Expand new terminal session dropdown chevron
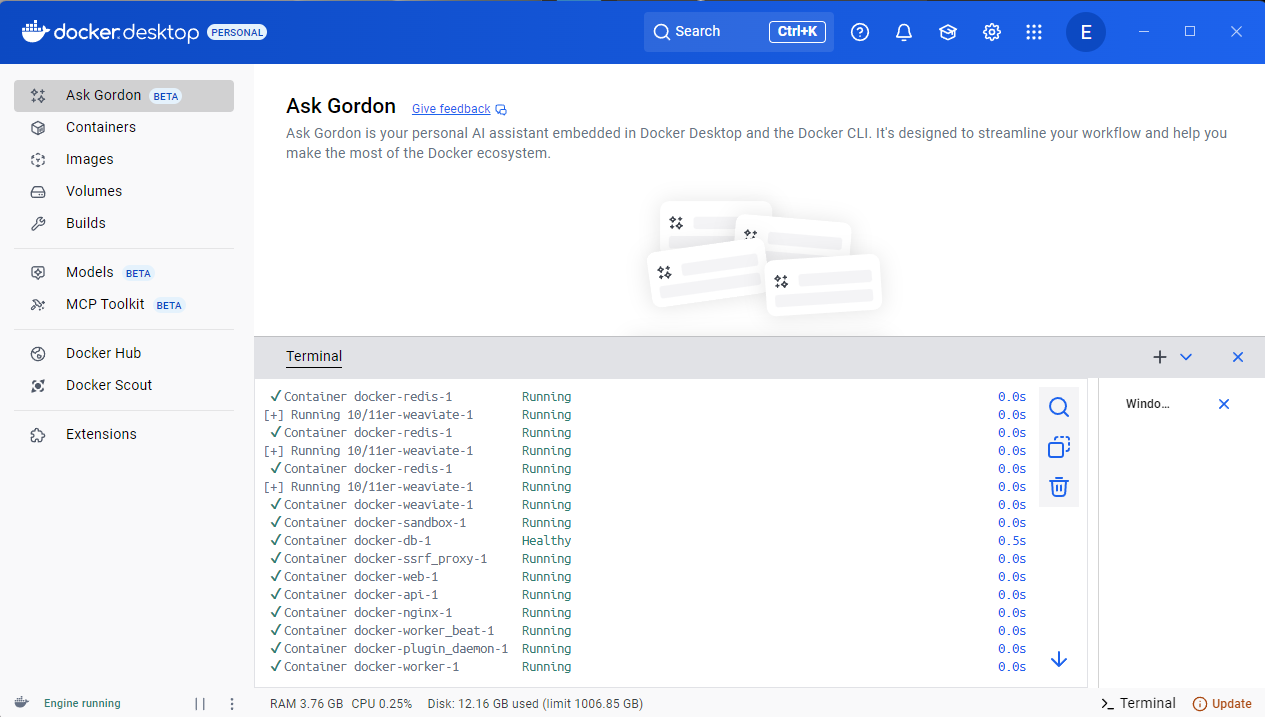The width and height of the screenshot is (1265, 717). pos(1186,357)
